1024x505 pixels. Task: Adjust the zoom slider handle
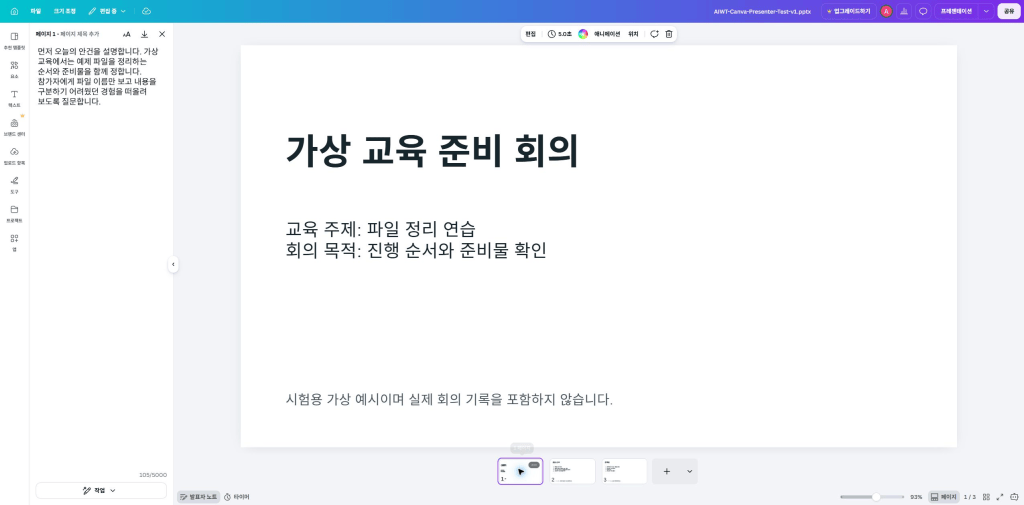(876, 497)
